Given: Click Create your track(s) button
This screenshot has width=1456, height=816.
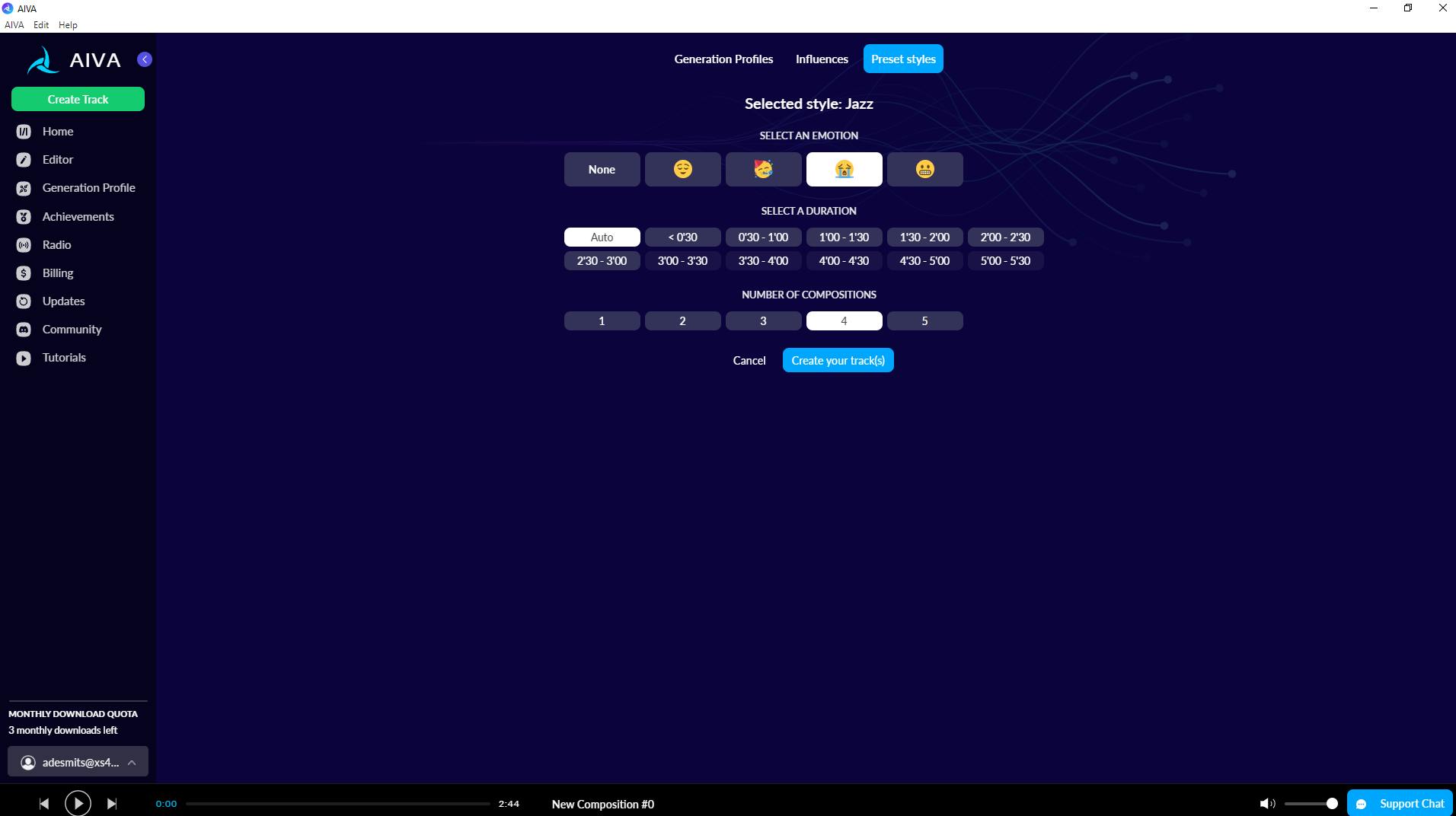Looking at the screenshot, I should pyautogui.click(x=838, y=361).
